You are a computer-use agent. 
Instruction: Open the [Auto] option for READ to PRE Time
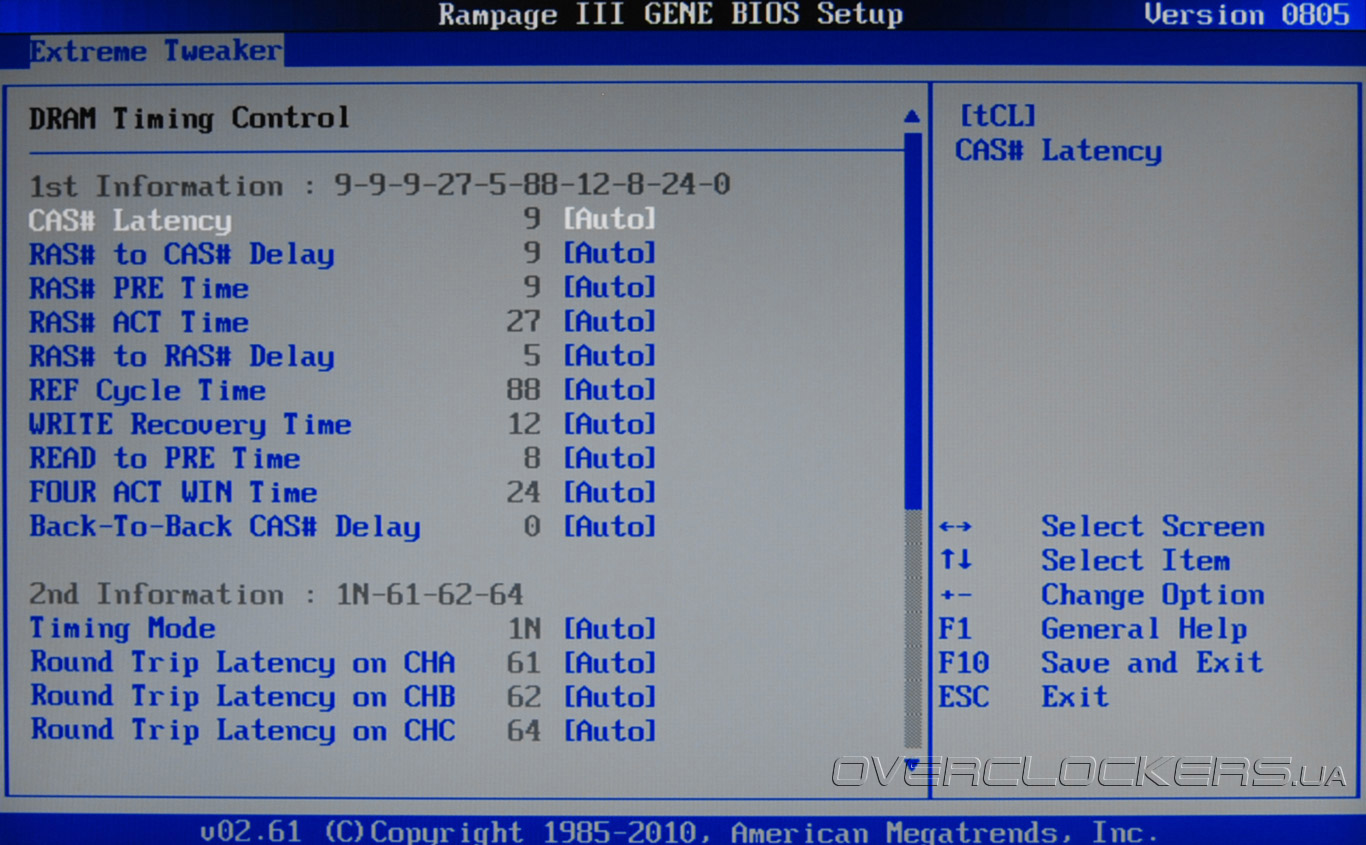click(609, 457)
